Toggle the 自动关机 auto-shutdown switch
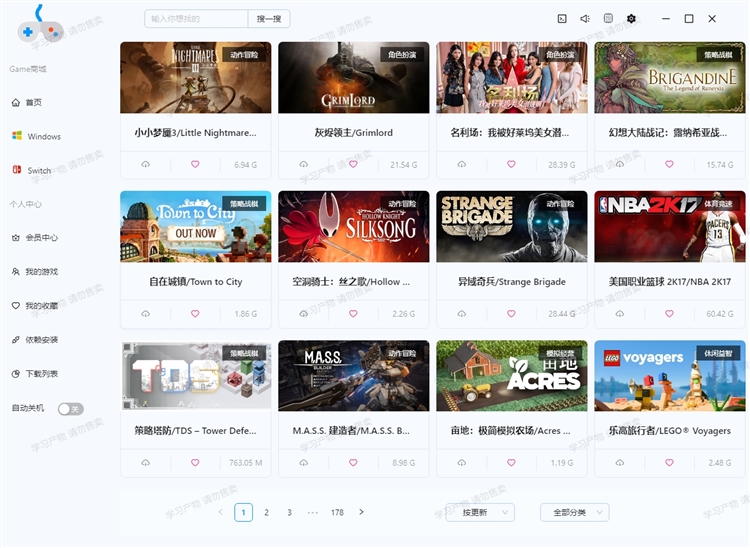Viewport: 750px width, 548px height. point(71,409)
